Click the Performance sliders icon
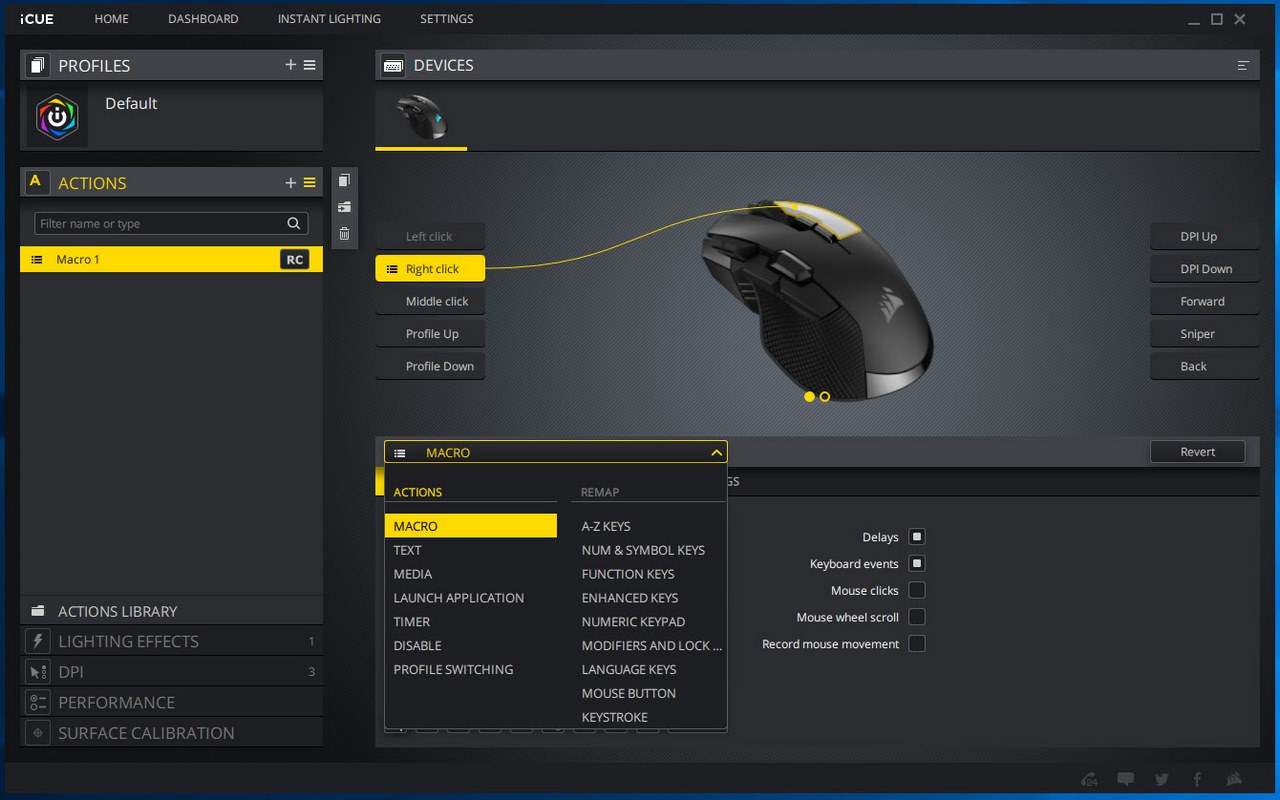The image size is (1280, 800). pyautogui.click(x=38, y=702)
